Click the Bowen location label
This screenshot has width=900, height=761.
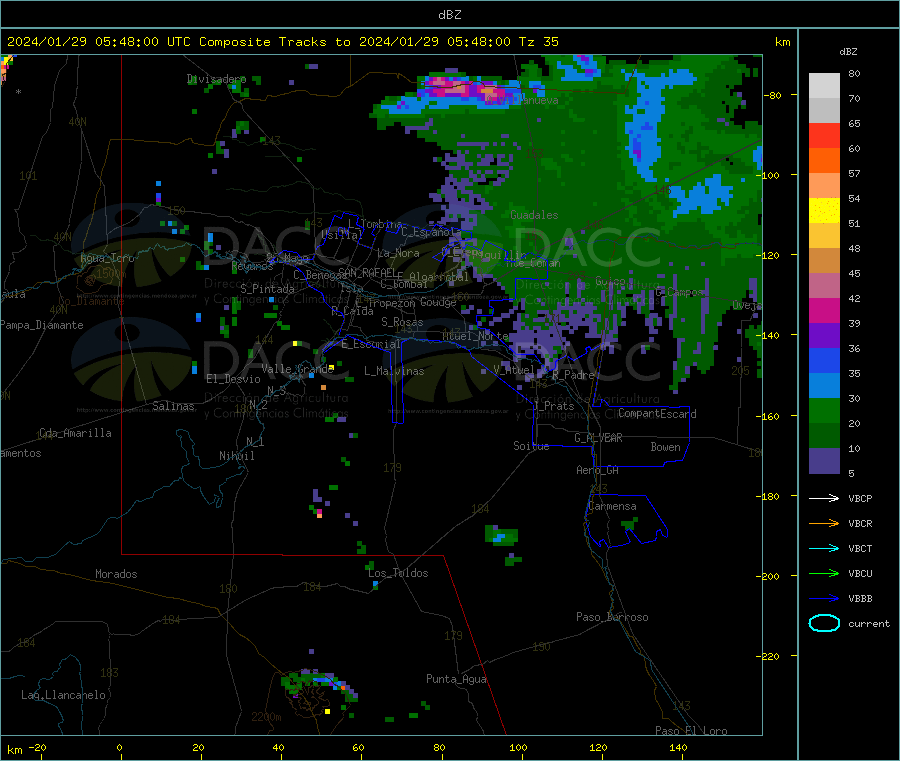coord(665,447)
